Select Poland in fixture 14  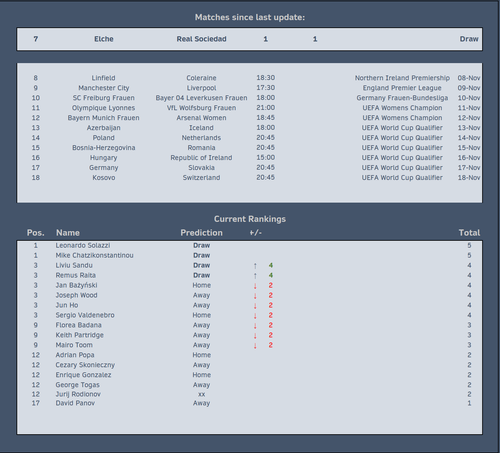[104, 138]
